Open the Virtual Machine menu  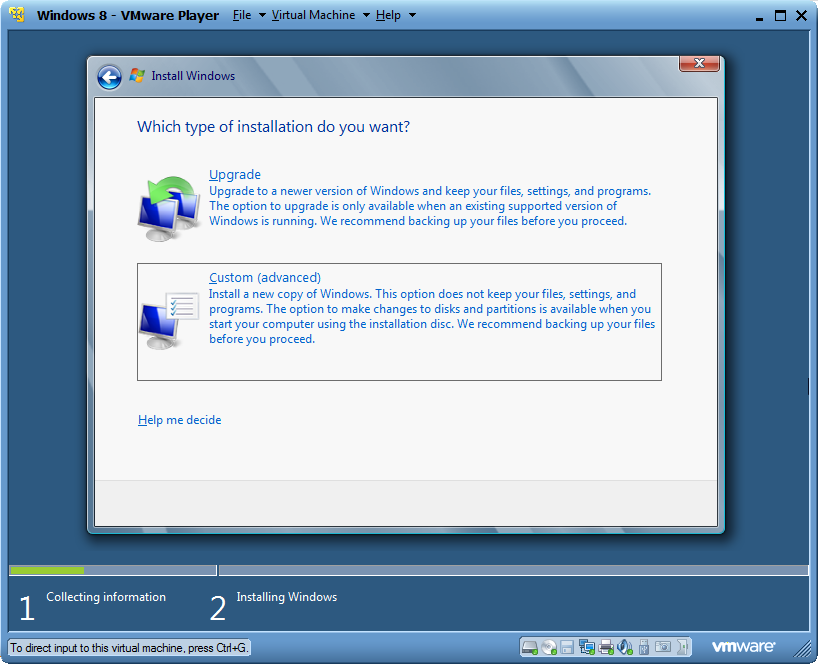click(313, 15)
